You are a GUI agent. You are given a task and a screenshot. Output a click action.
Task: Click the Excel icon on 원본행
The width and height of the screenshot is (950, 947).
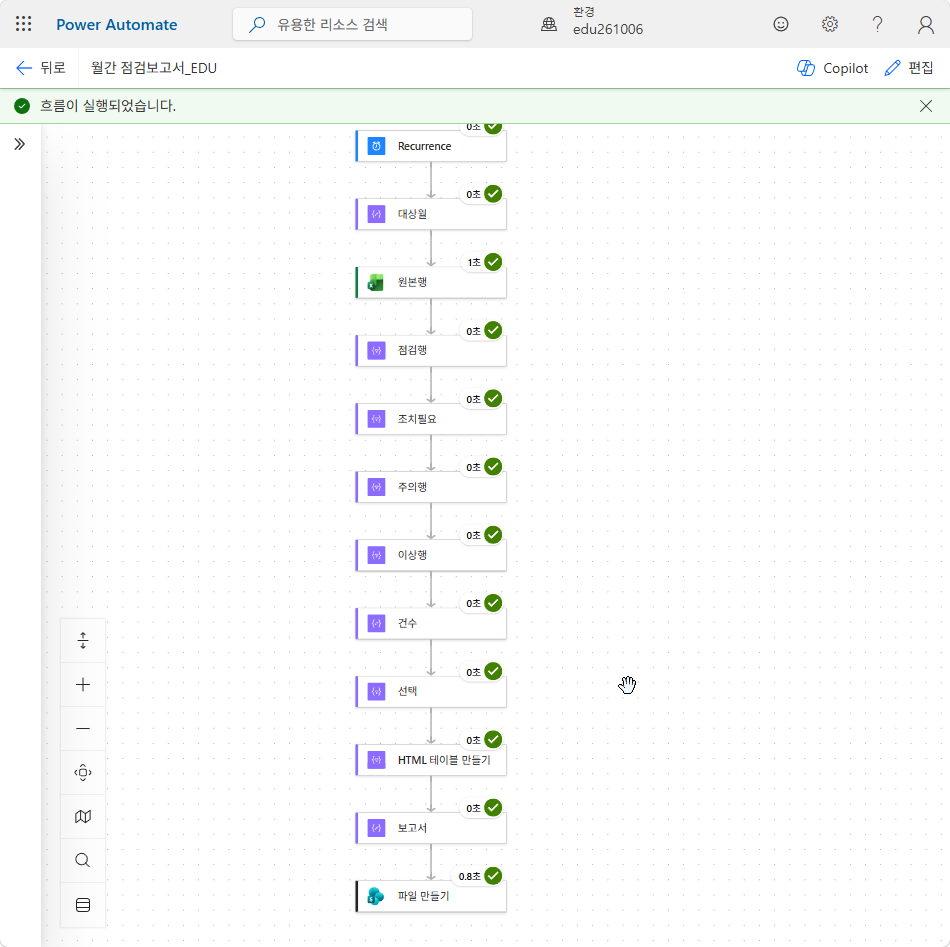[376, 282]
